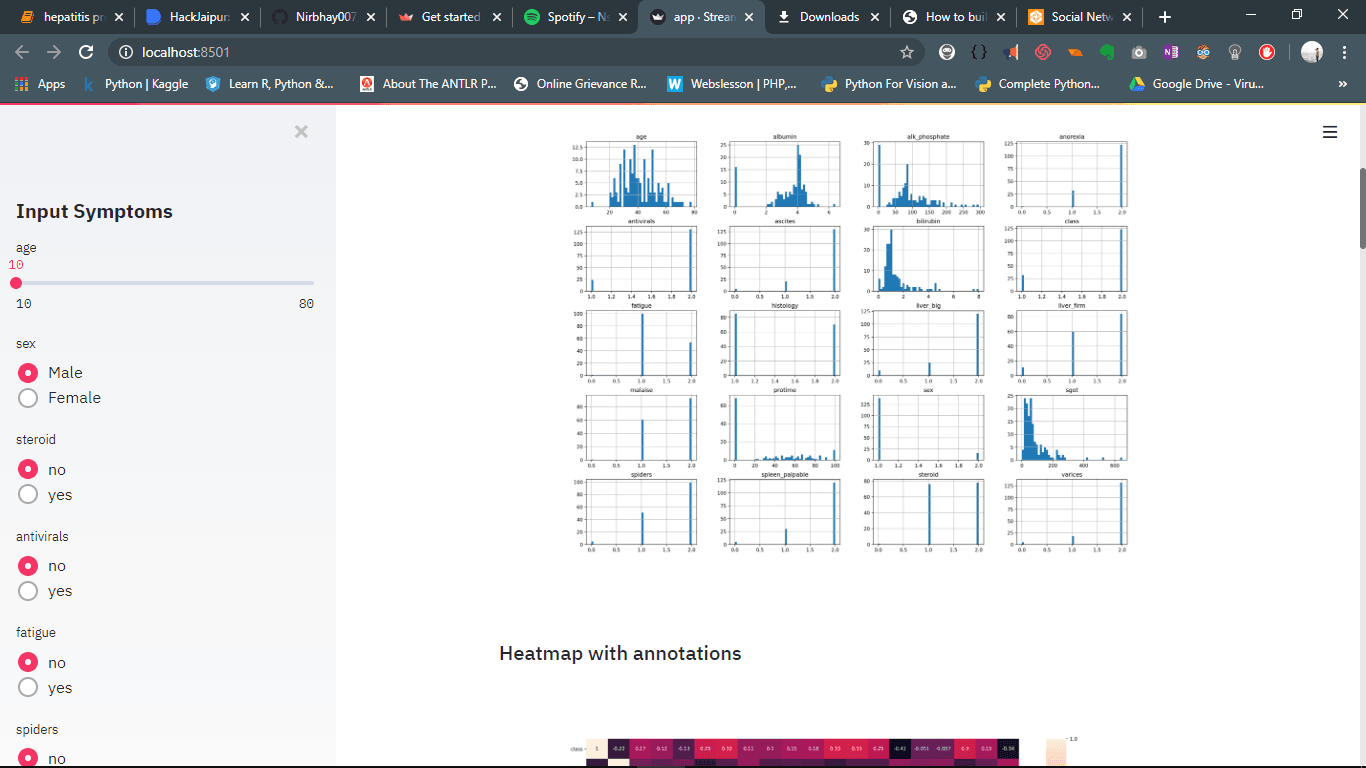Close the Downloads tab
Screen dimensions: 1366x768
875,17
